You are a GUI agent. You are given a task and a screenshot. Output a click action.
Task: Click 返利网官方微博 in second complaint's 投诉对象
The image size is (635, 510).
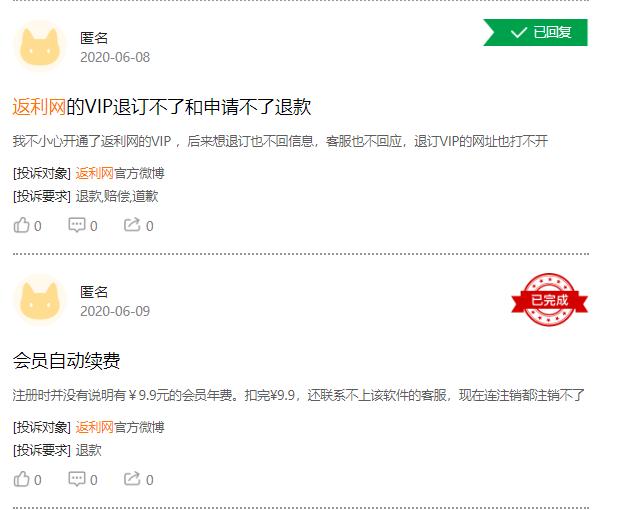(120, 427)
